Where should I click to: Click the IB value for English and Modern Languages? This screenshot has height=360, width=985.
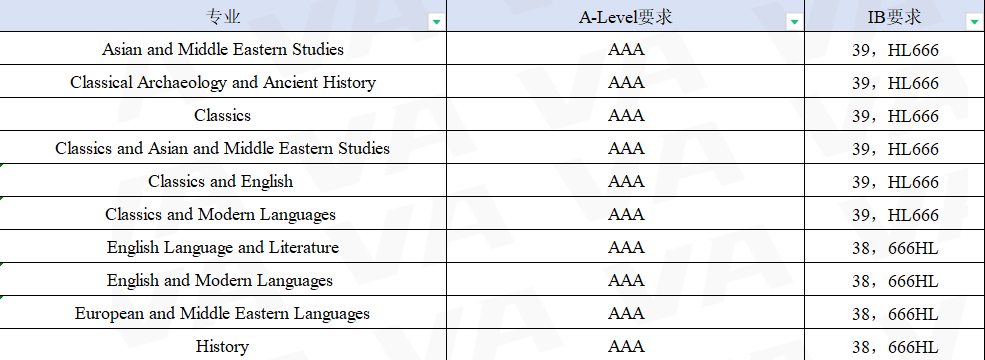pos(895,281)
